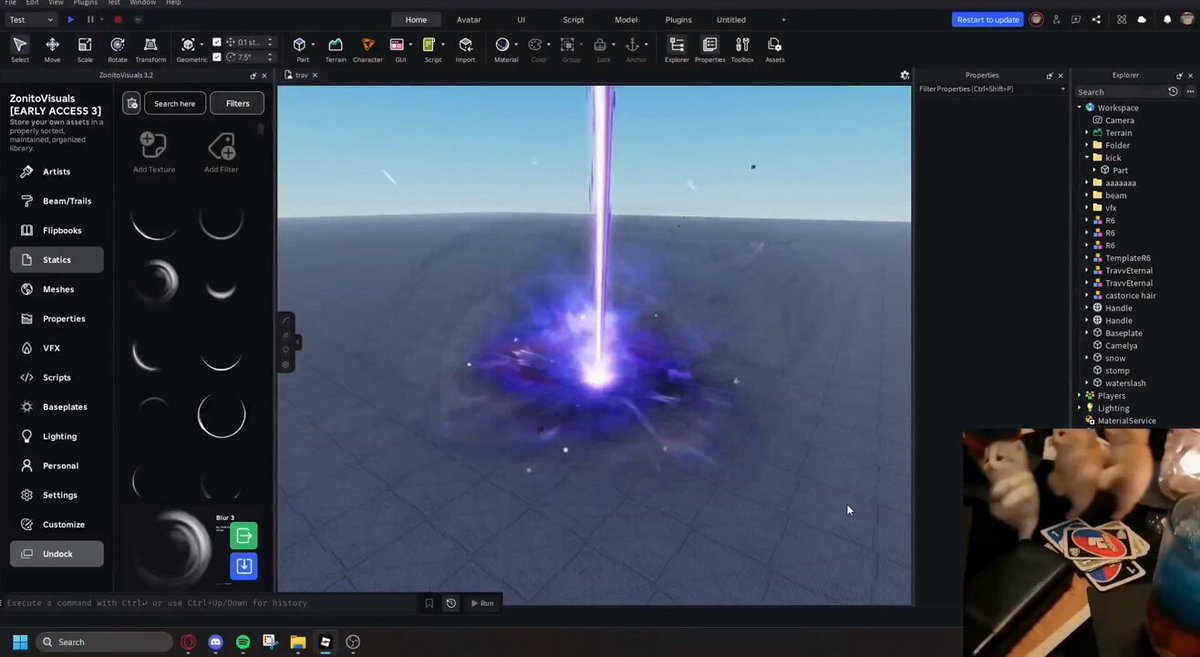This screenshot has width=1200, height=657.
Task: Open the Terrain editor
Action: click(335, 49)
